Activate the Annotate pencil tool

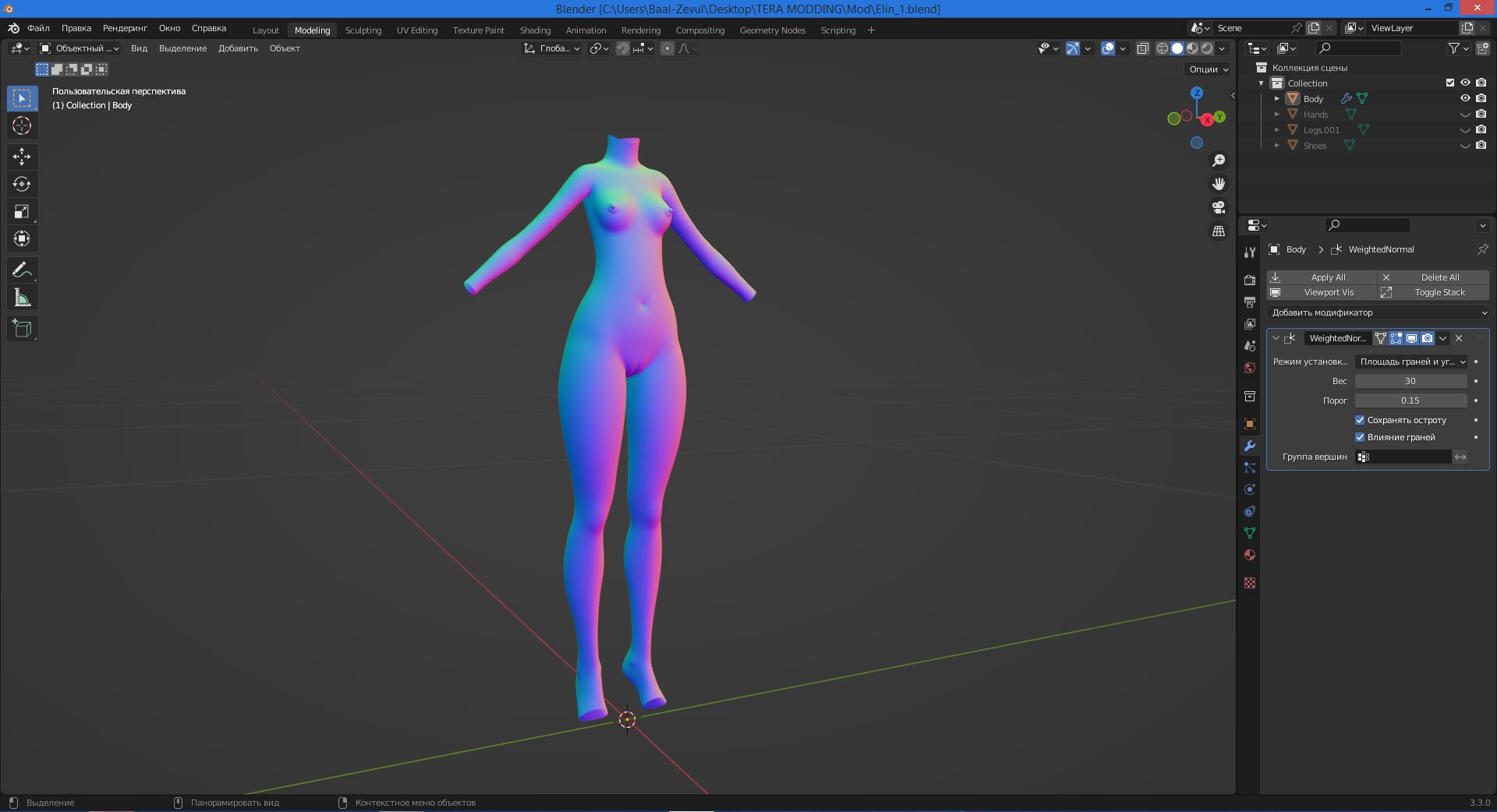tap(22, 270)
